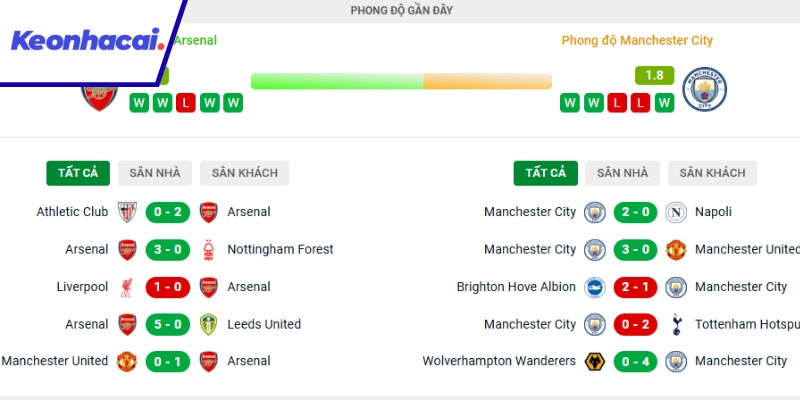Click the Manchester City 1.8 rating badge
Screen dimensions: 800x400
tap(655, 75)
